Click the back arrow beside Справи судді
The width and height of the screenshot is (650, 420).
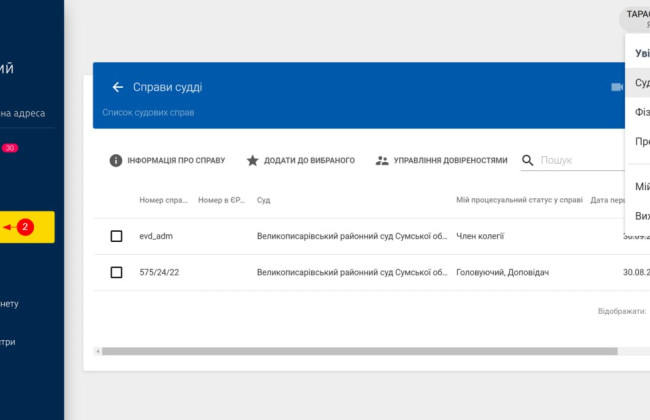coord(118,87)
